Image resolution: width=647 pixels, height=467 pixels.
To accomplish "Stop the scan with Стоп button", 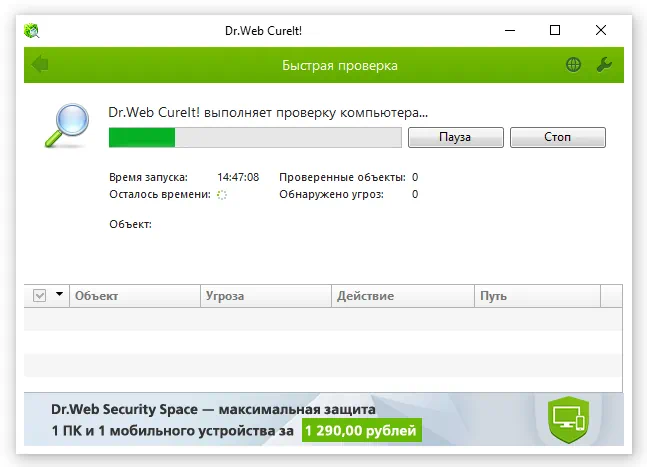I will (x=557, y=137).
